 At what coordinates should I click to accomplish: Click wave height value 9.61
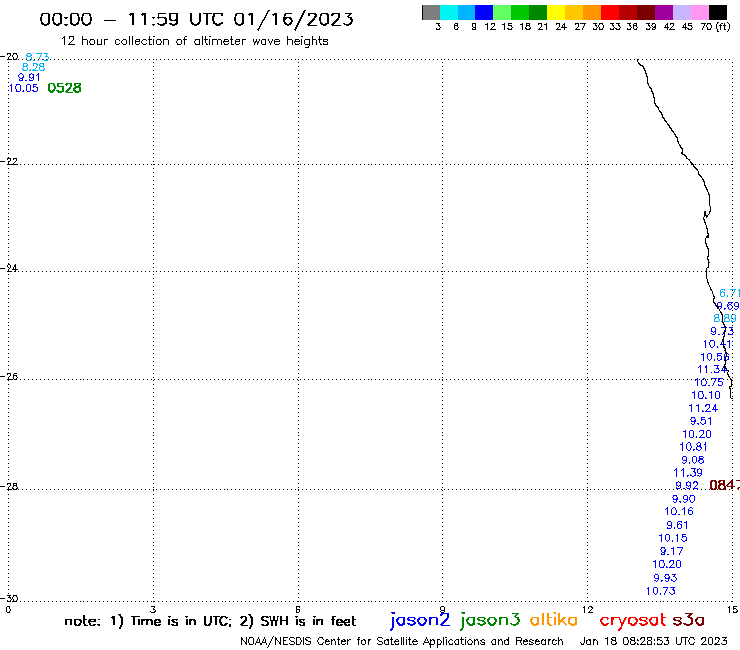677,525
